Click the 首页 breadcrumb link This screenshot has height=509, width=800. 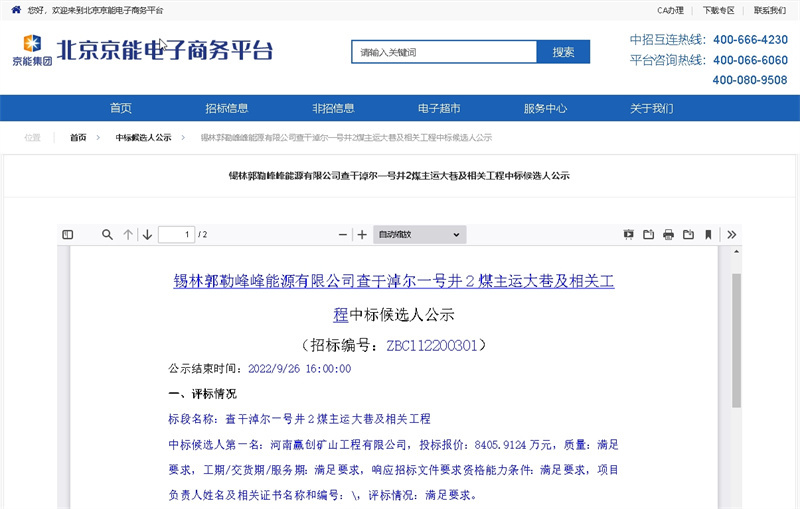pos(78,138)
